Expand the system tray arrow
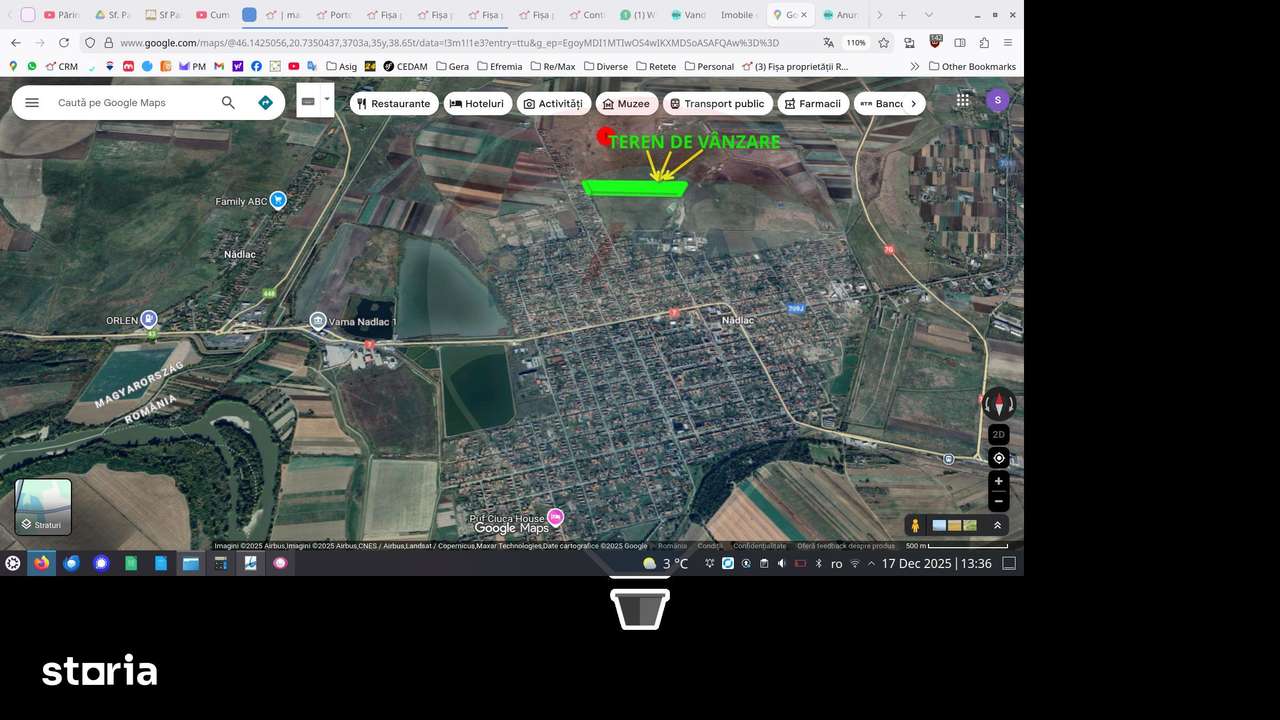 [870, 563]
